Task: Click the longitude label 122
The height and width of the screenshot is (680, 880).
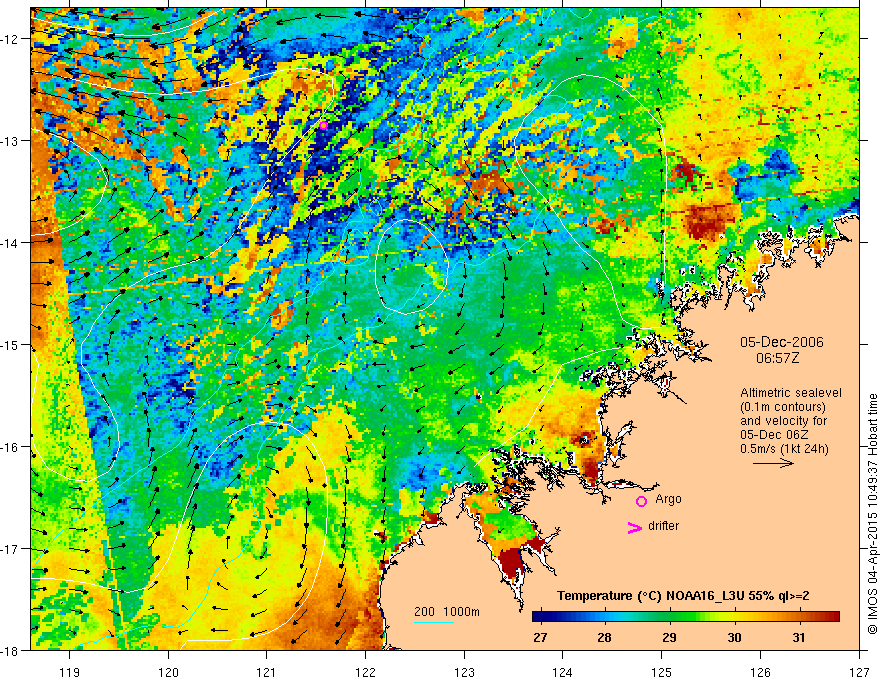Action: coord(365,672)
